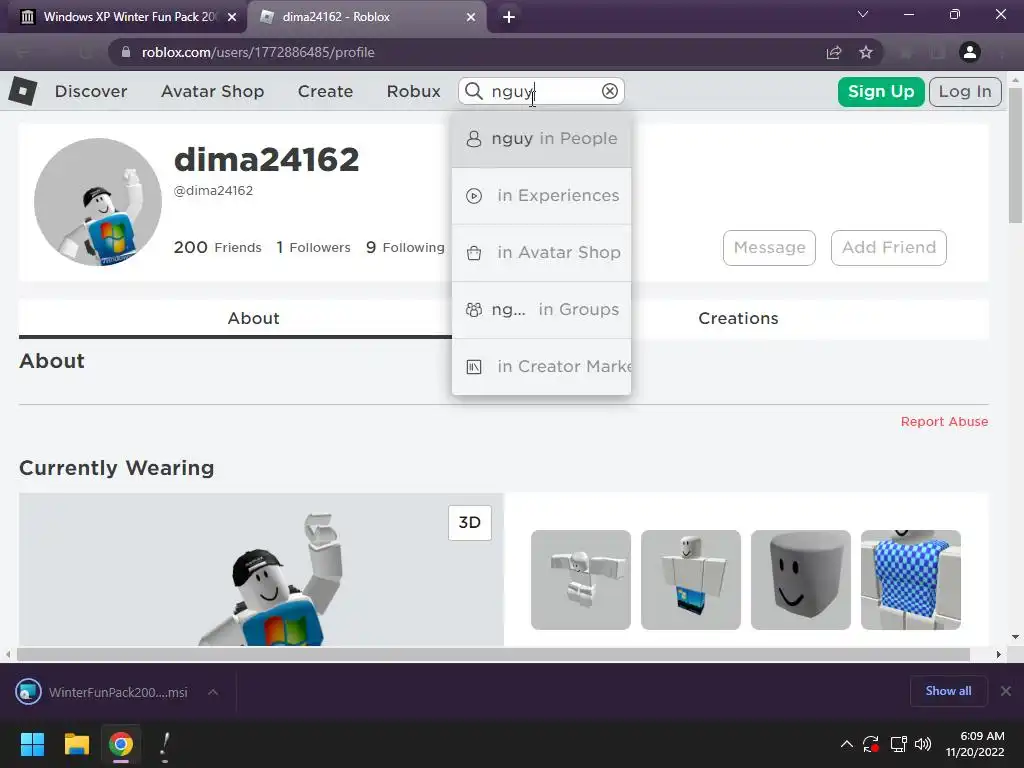Viewport: 1024px width, 768px height.
Task: Click the vertical page scrollbar
Action: [x=1015, y=155]
